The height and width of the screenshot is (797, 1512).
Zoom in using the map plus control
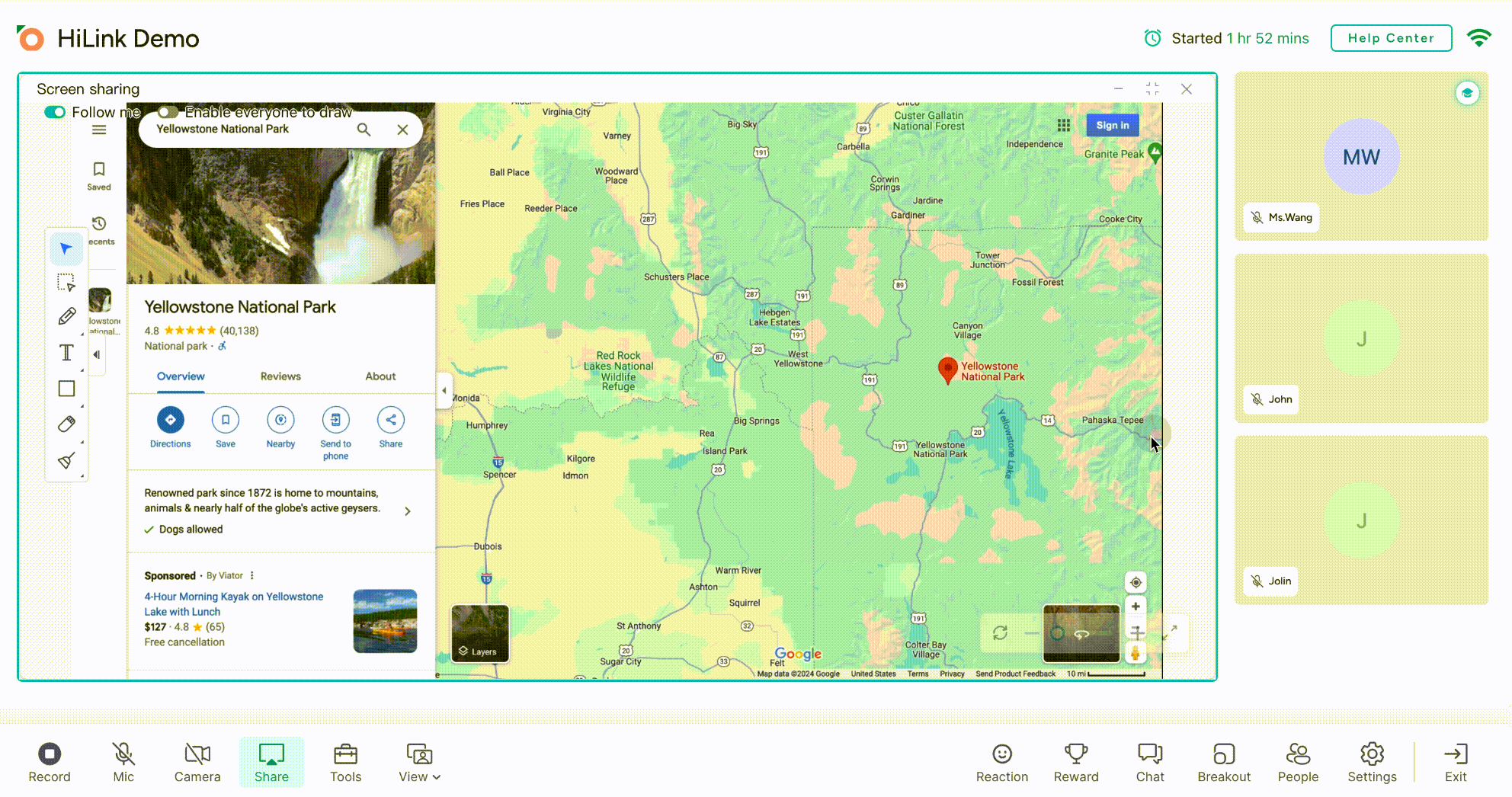click(1136, 607)
